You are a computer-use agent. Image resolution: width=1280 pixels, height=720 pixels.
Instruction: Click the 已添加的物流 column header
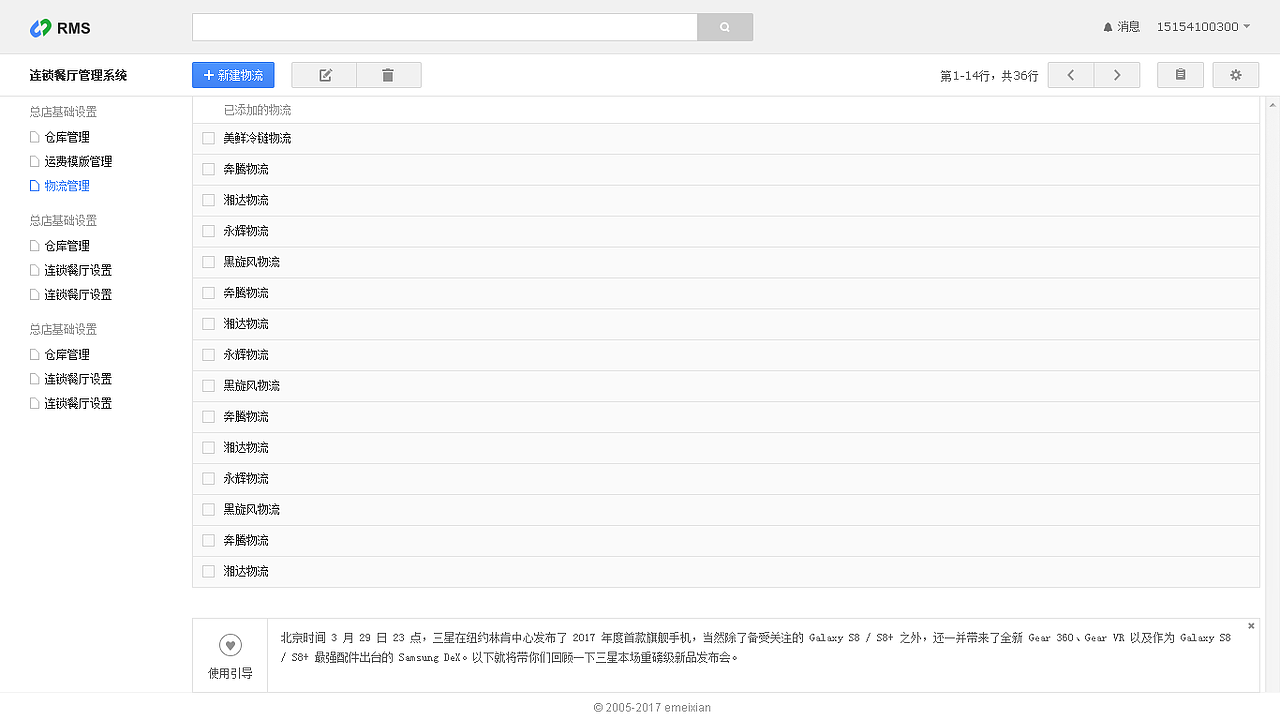[257, 110]
